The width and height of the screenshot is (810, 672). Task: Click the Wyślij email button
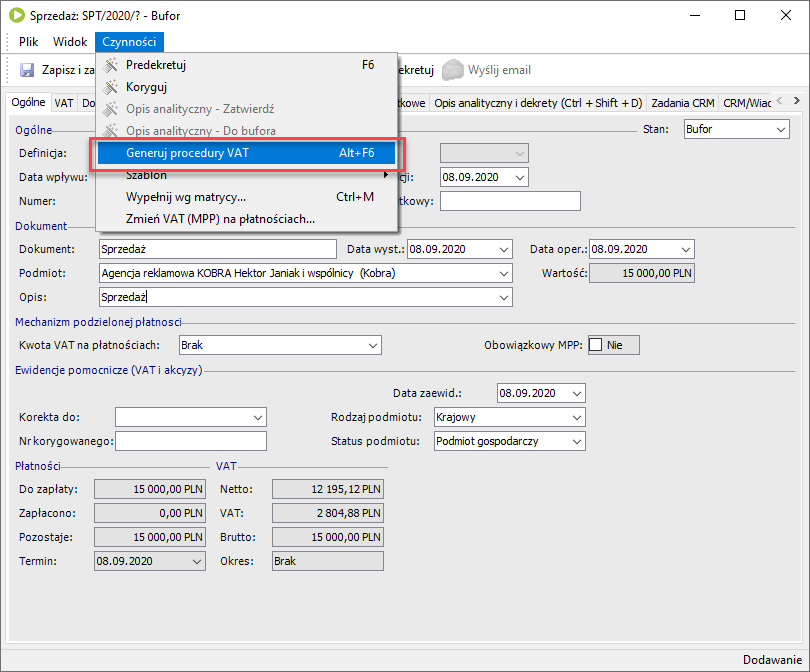pos(487,70)
